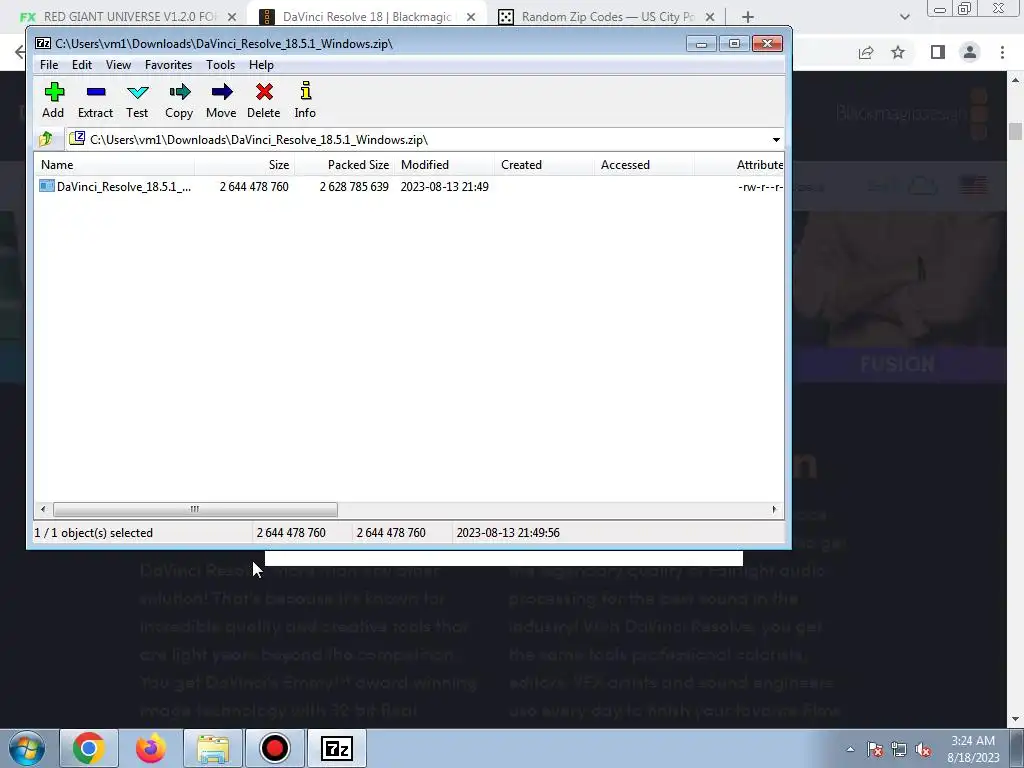
Task: Choose the Move toolbar icon
Action: [x=221, y=100]
